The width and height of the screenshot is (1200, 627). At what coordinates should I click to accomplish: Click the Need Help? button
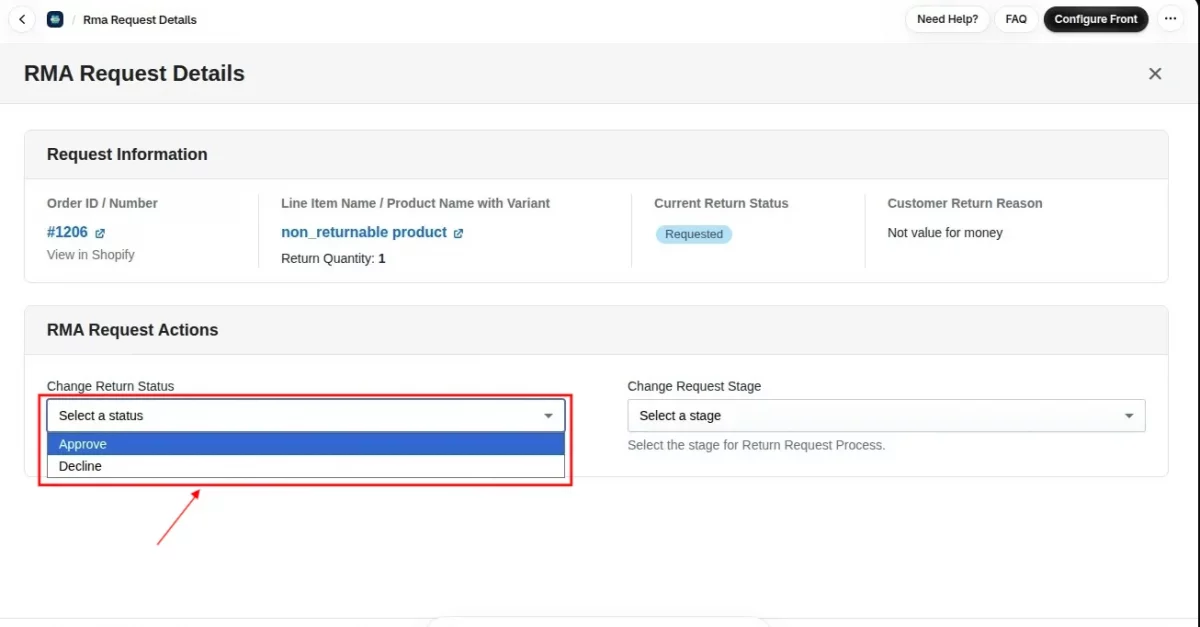[x=947, y=19]
